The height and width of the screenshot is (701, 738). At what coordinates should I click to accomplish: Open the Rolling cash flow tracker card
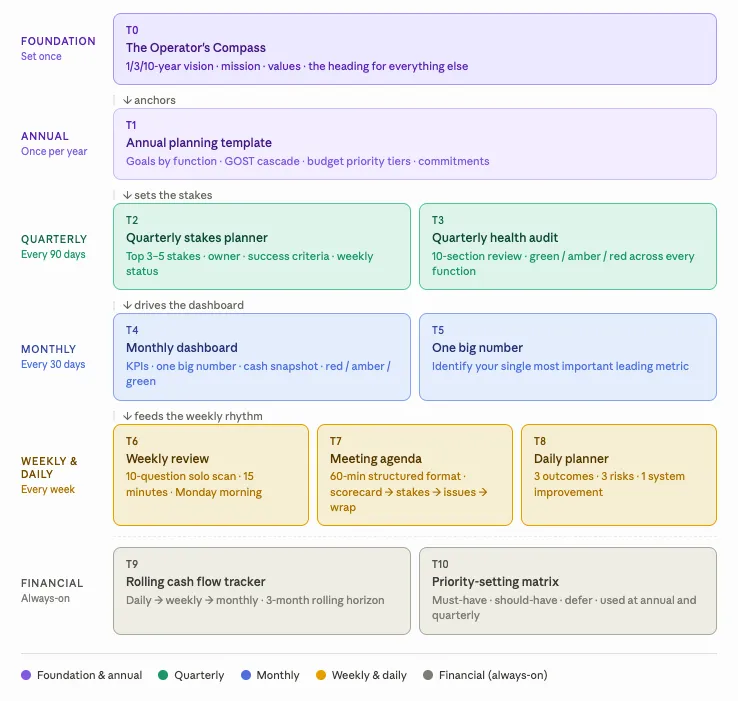[262, 591]
